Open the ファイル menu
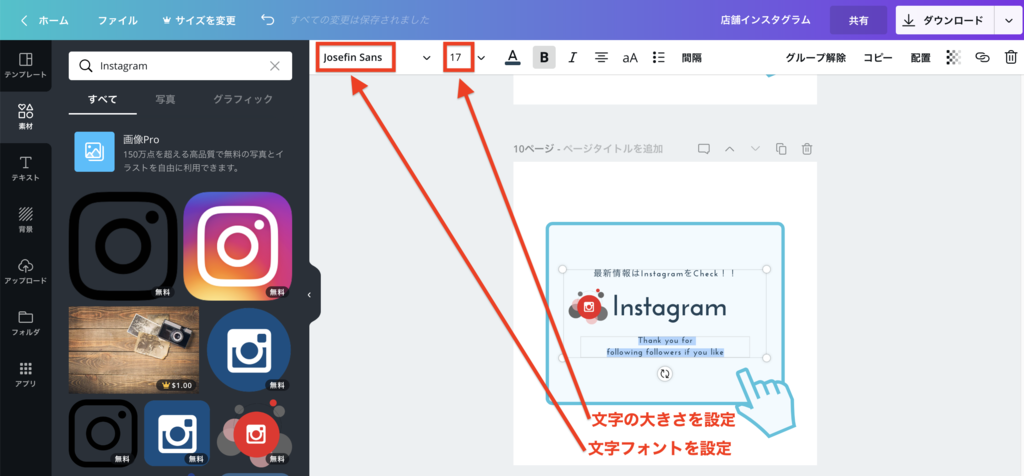Viewport: 1024px width, 476px height. [118, 20]
